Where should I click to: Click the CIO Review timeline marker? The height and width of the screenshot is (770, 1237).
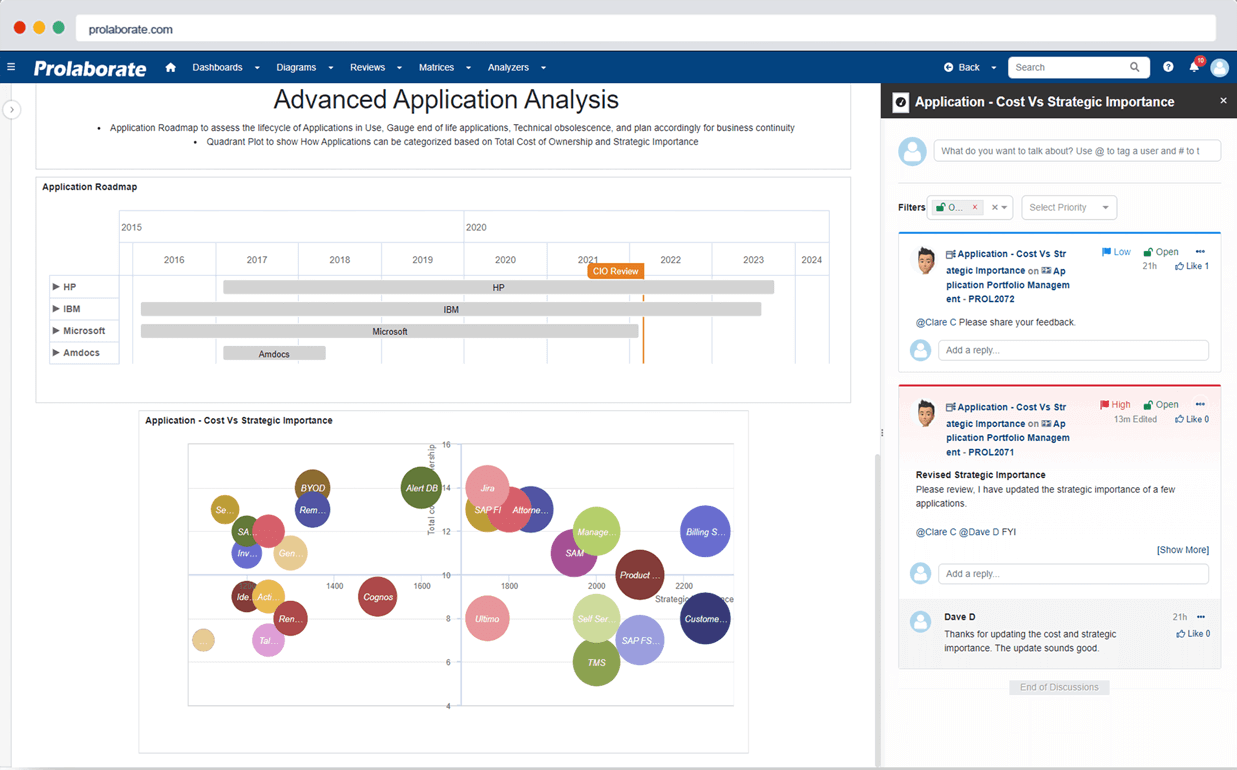point(615,271)
